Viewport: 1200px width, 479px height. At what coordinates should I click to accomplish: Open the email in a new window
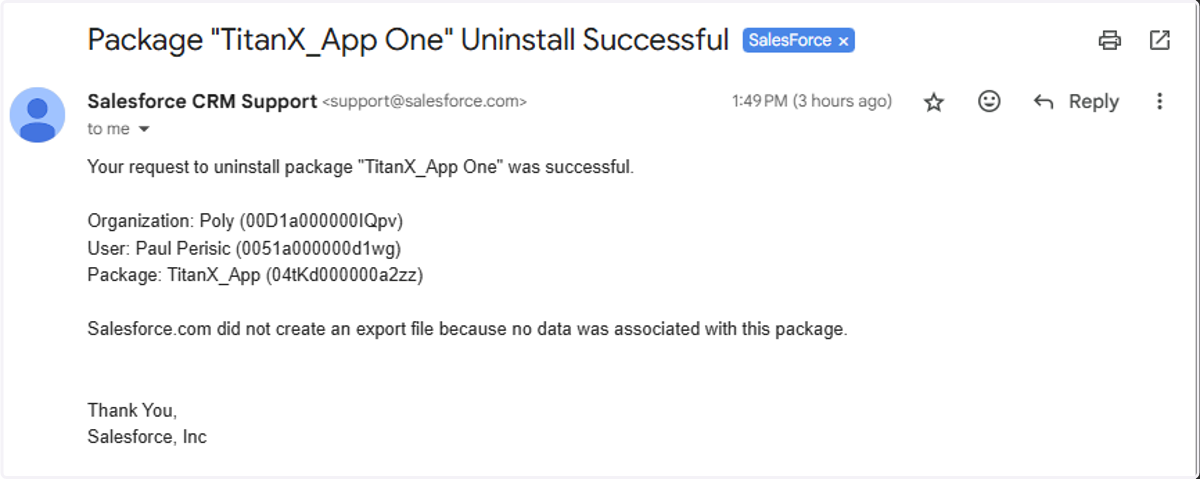[x=1159, y=40]
